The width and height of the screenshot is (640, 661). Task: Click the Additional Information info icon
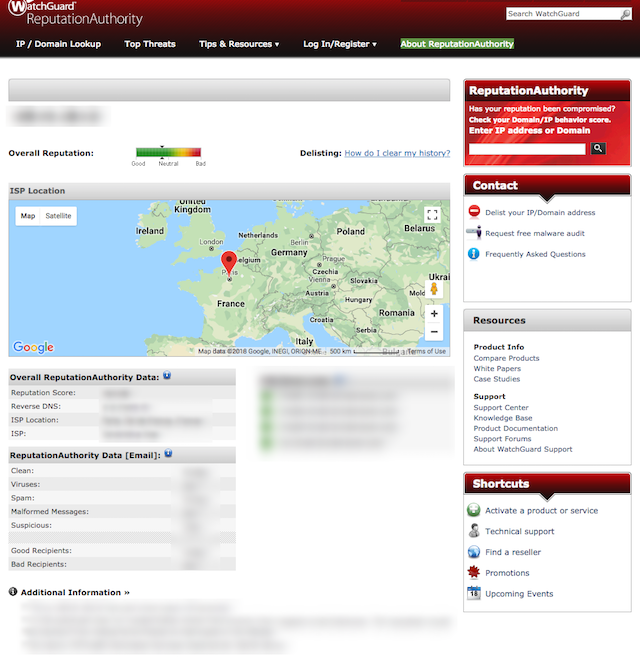[x=13, y=592]
